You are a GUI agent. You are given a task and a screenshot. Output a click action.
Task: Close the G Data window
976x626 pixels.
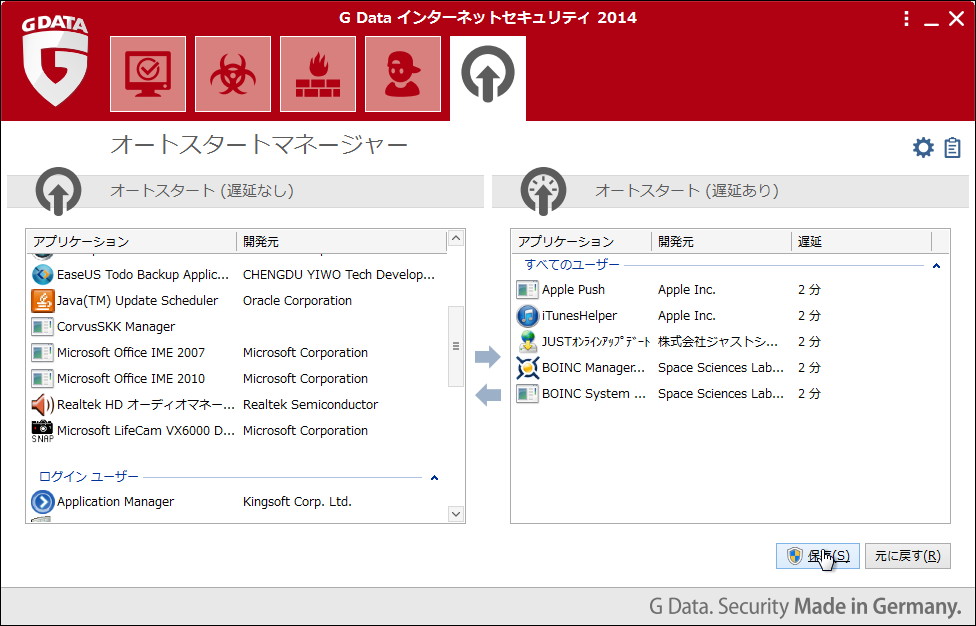coord(957,19)
